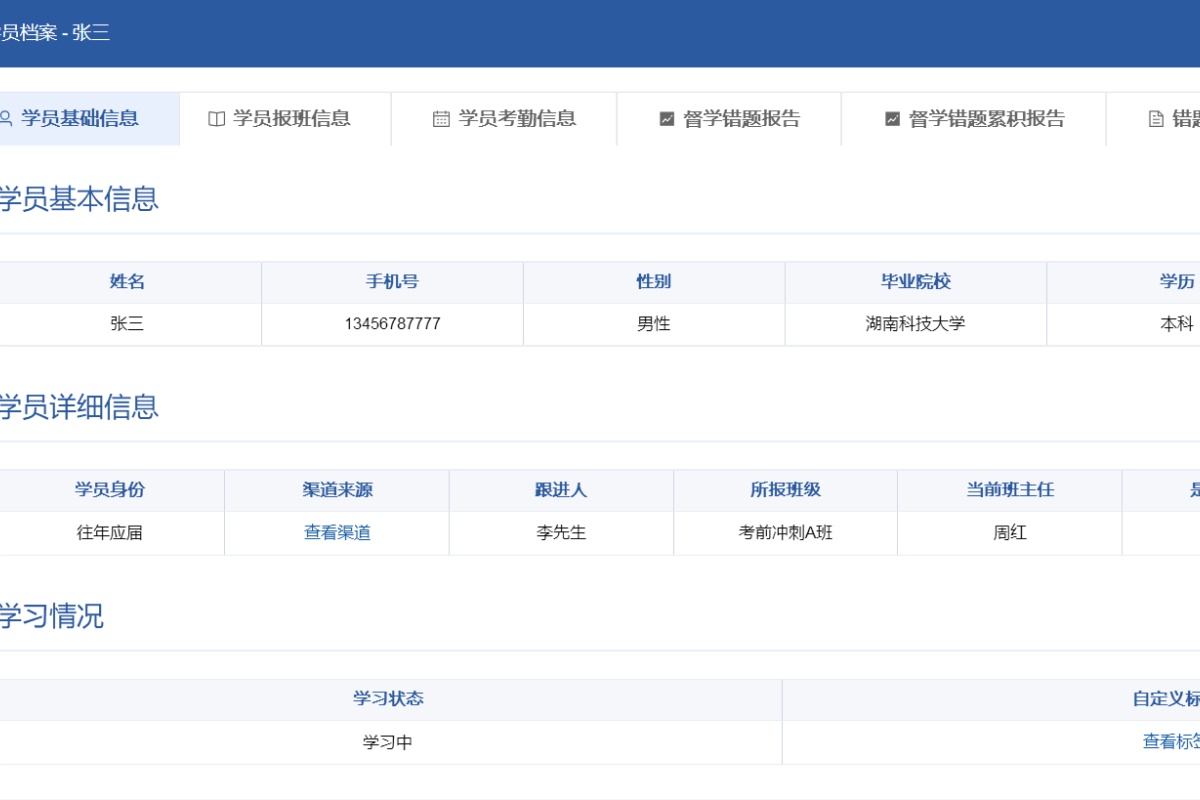Select the 李先生 follow-up person cell
This screenshot has width=1200, height=800.
click(560, 532)
